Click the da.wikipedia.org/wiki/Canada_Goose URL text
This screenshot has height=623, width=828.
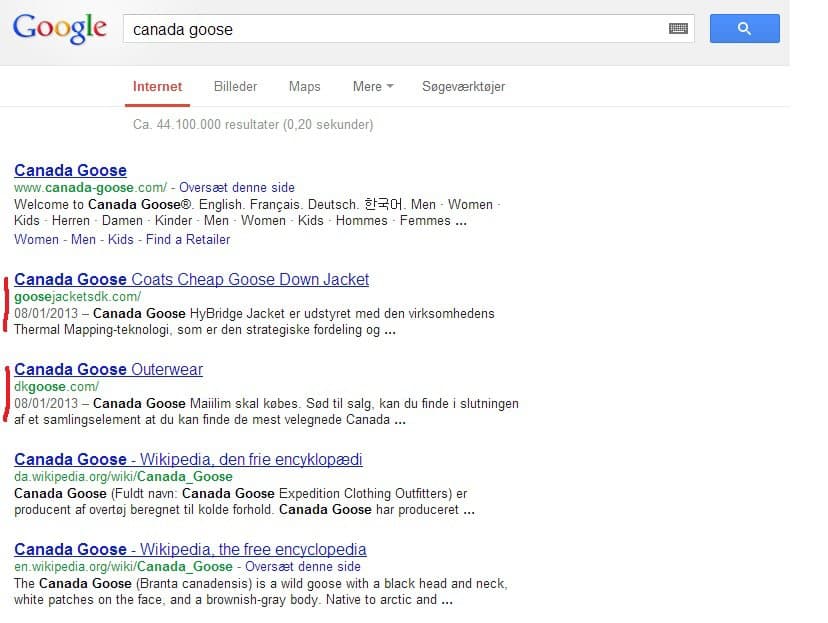pos(123,477)
